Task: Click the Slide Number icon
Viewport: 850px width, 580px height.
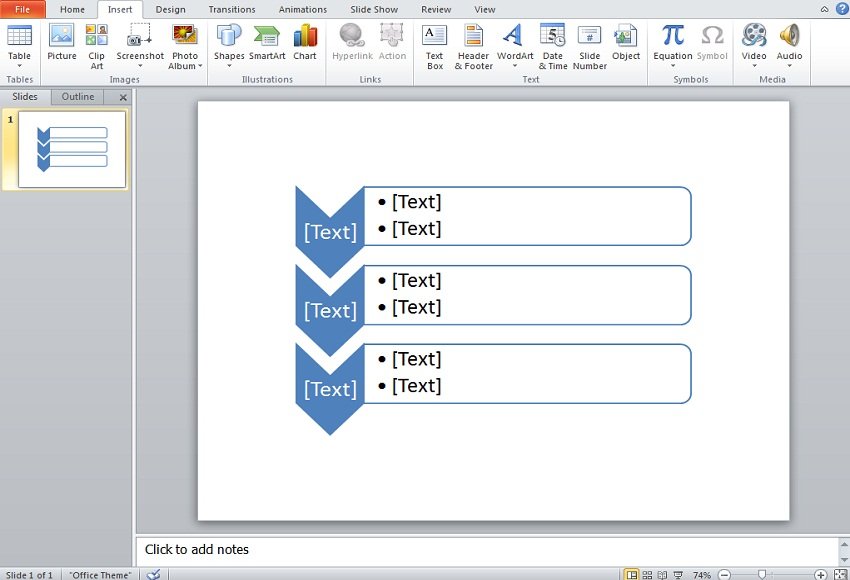Action: click(590, 46)
